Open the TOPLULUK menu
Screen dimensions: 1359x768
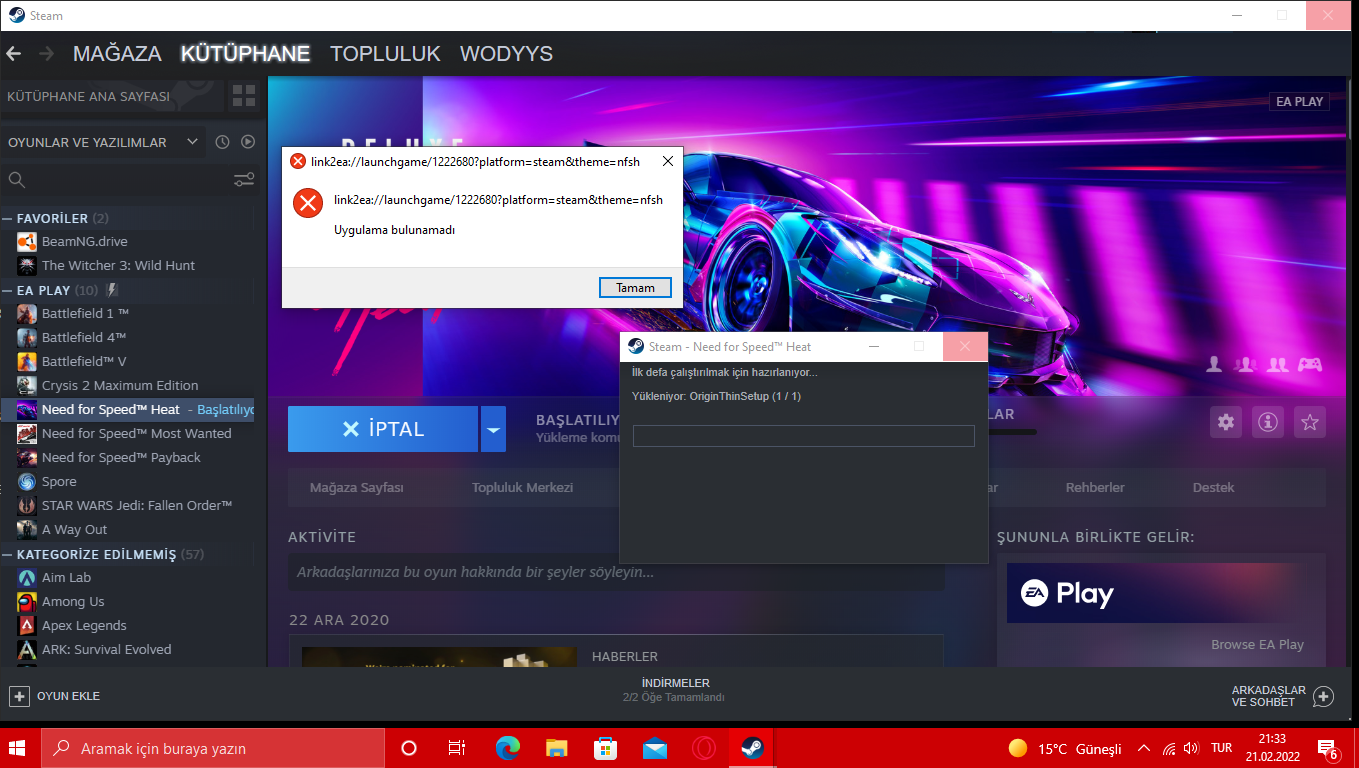pos(385,54)
